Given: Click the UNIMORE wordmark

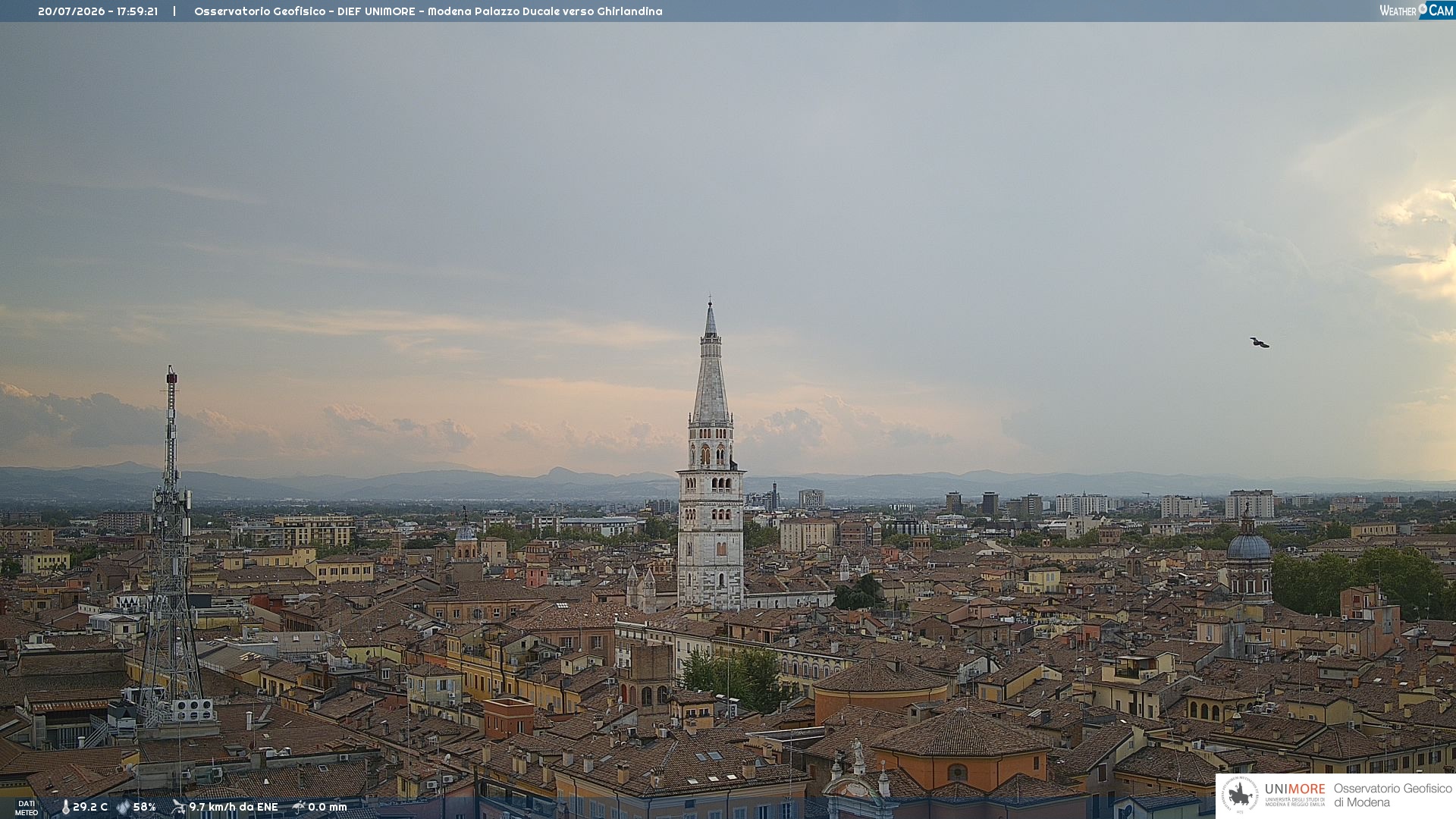Looking at the screenshot, I should [x=1295, y=789].
